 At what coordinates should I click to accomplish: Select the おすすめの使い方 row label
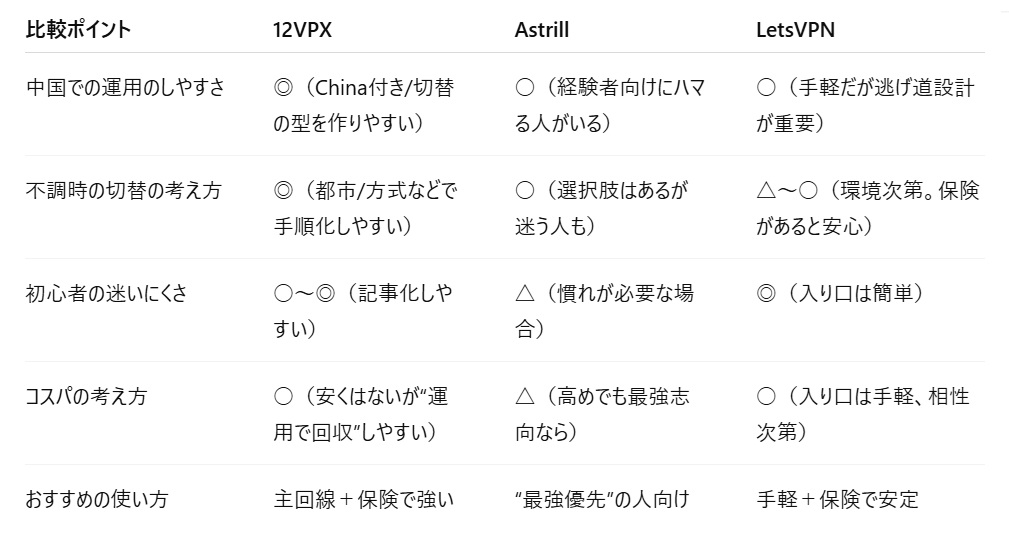(x=97, y=498)
